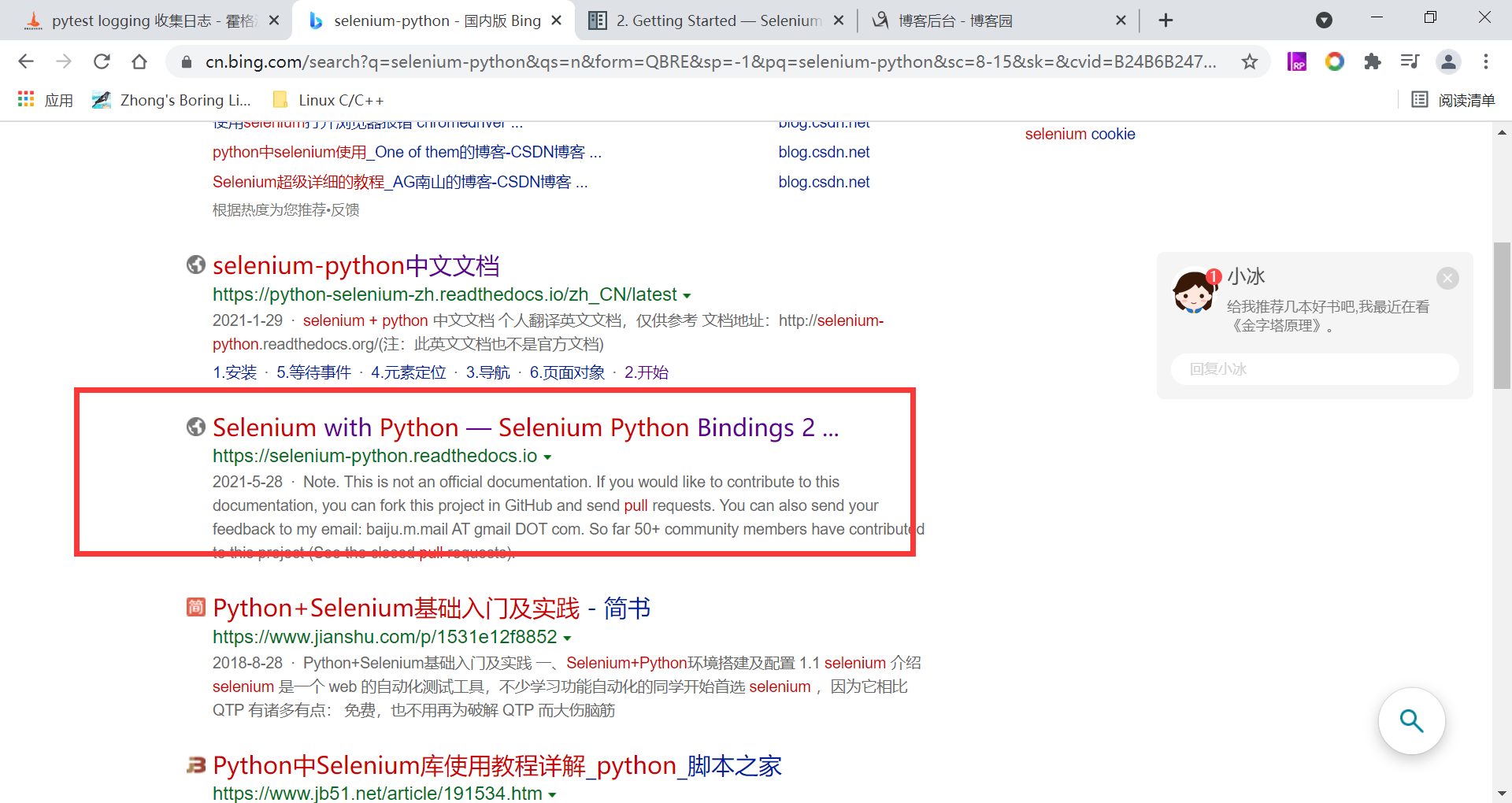Expand dropdown beside jb51.net URL

pyautogui.click(x=552, y=795)
